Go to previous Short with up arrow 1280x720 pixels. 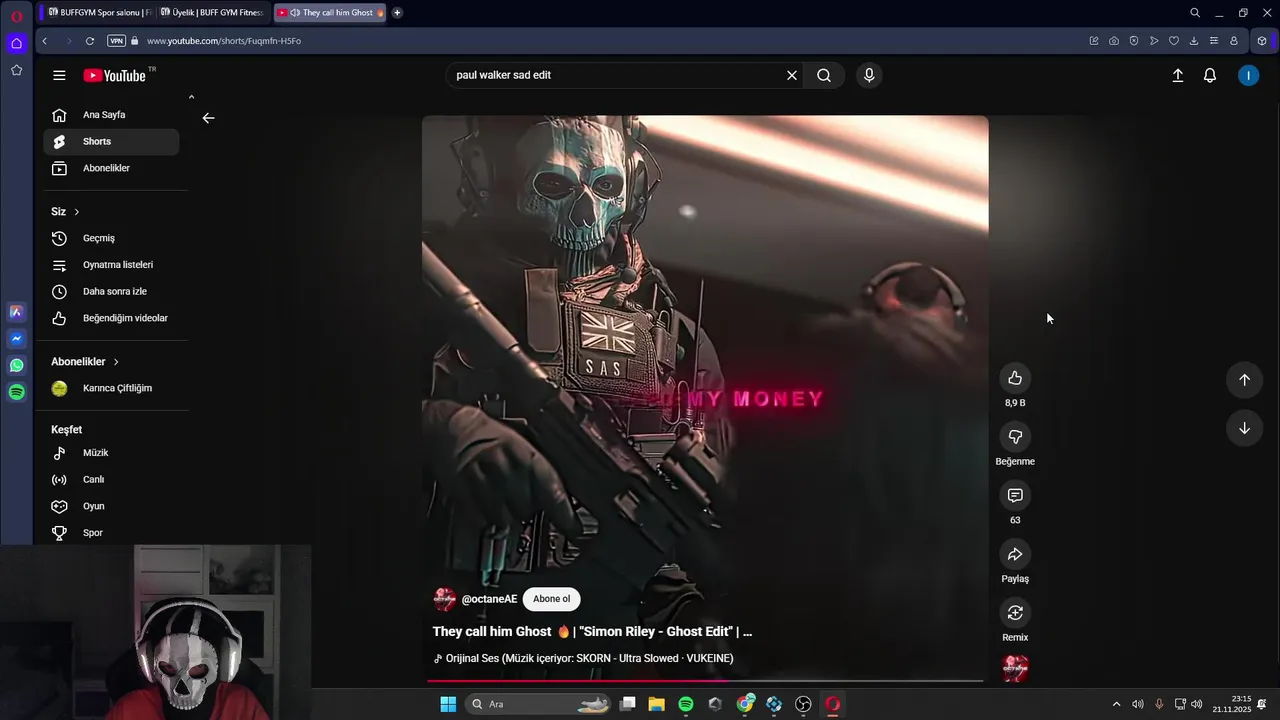1245,380
